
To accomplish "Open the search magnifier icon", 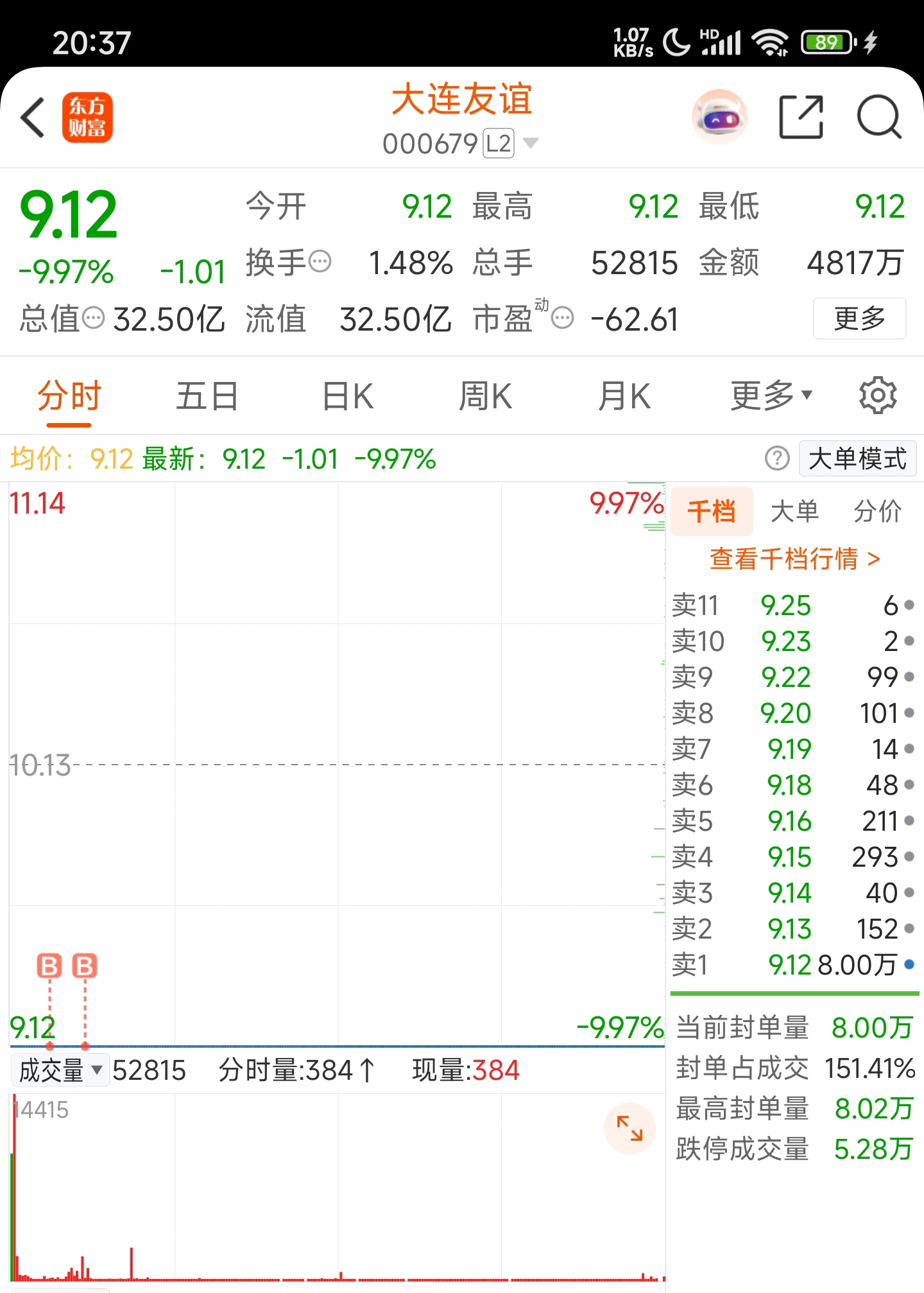I will point(880,117).
